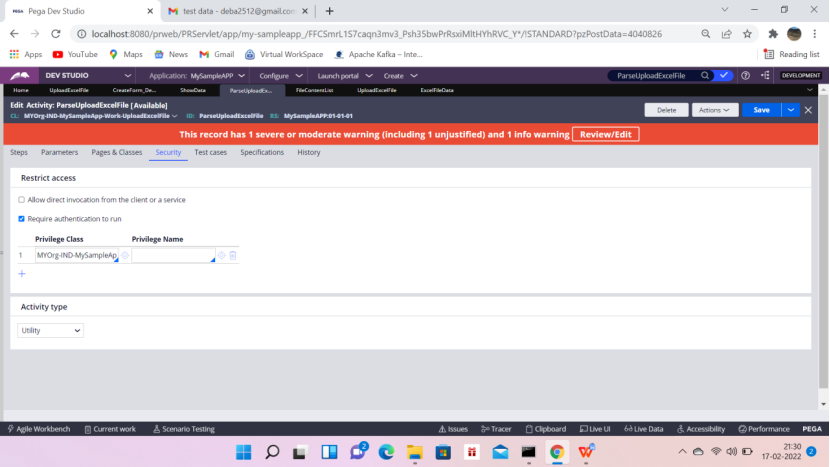The height and width of the screenshot is (467, 830).
Task: Open the Activity type Utility dropdown
Action: (x=50, y=330)
